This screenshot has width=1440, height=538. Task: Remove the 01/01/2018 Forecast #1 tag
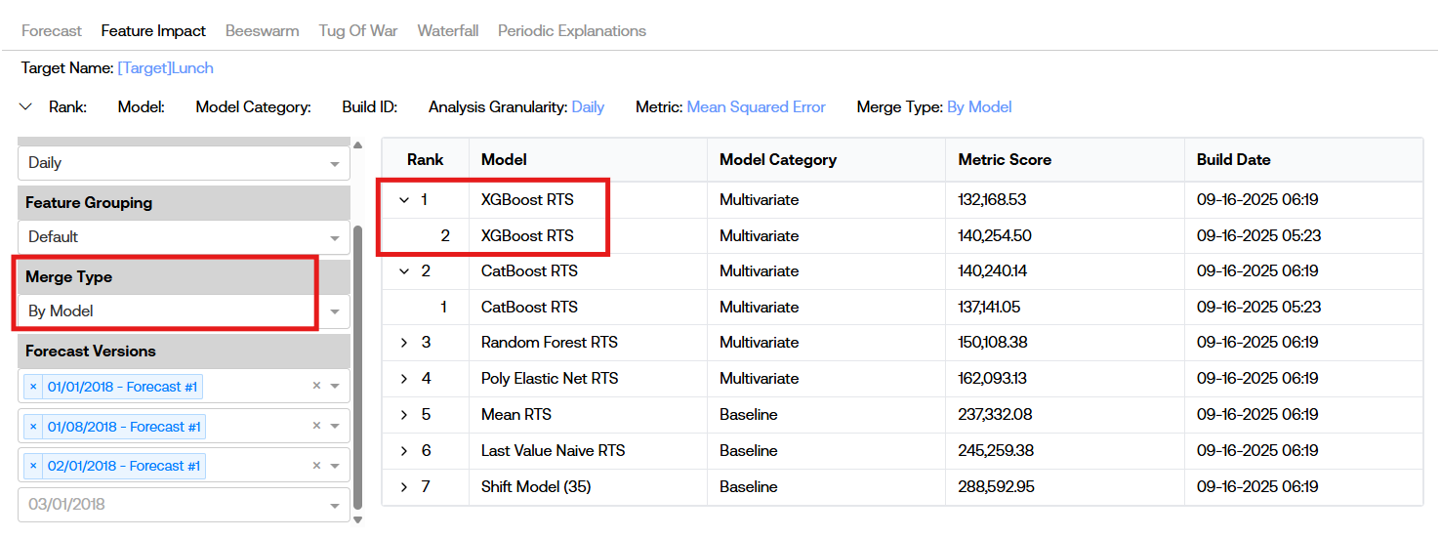[x=33, y=386]
